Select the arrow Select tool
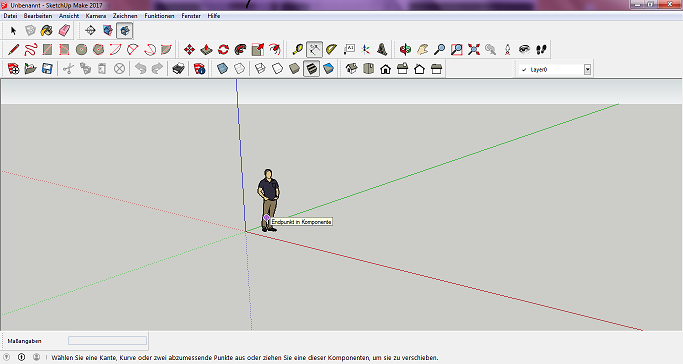683x364 pixels. pyautogui.click(x=13, y=30)
